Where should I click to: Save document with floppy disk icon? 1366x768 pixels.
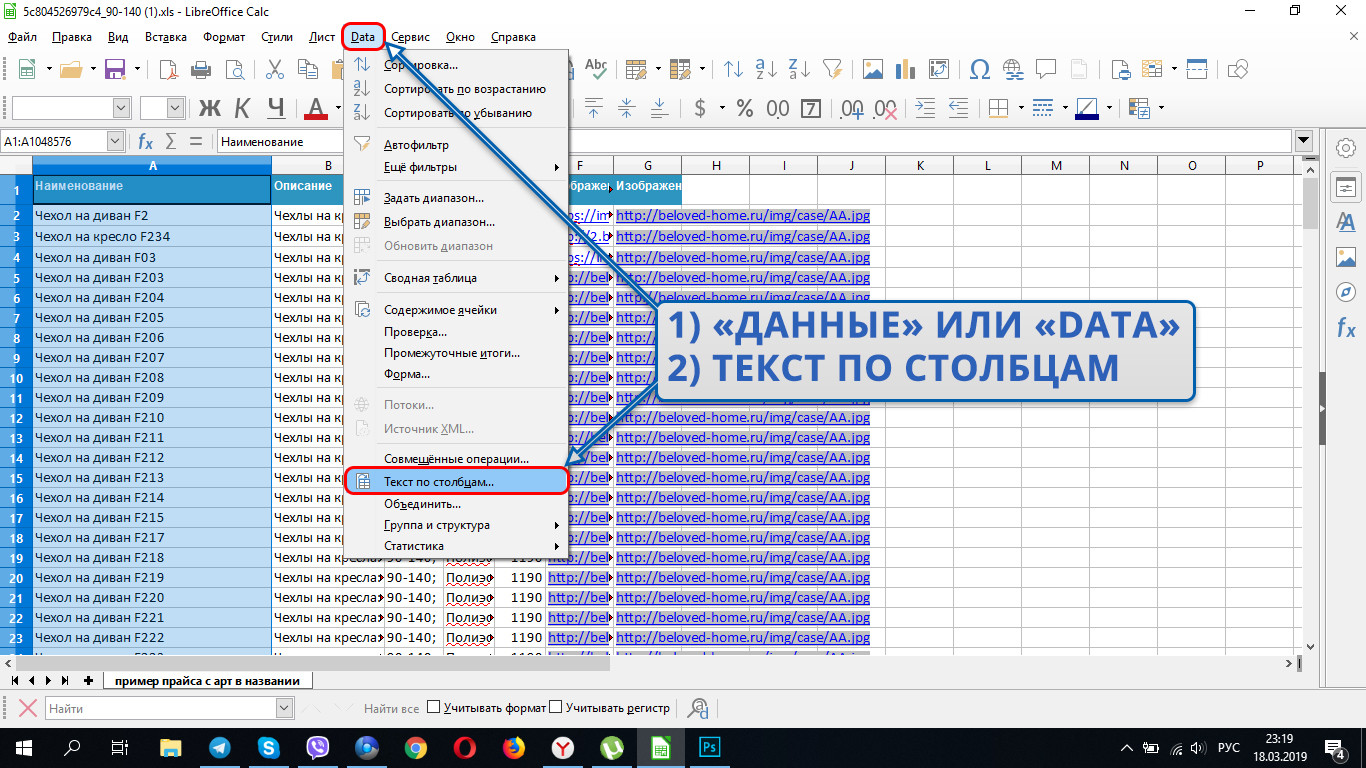(x=115, y=69)
